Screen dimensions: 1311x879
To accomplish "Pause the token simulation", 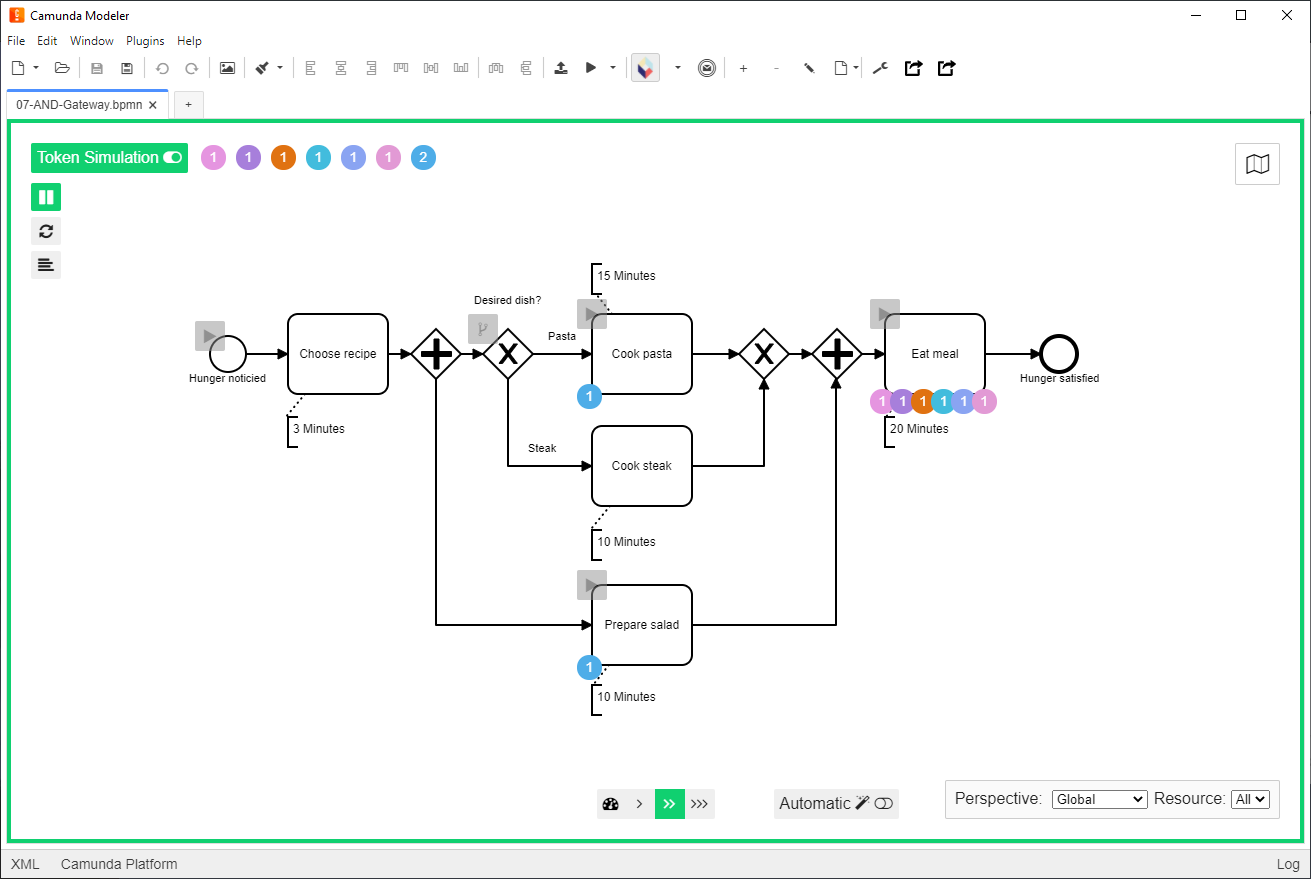I will point(46,197).
